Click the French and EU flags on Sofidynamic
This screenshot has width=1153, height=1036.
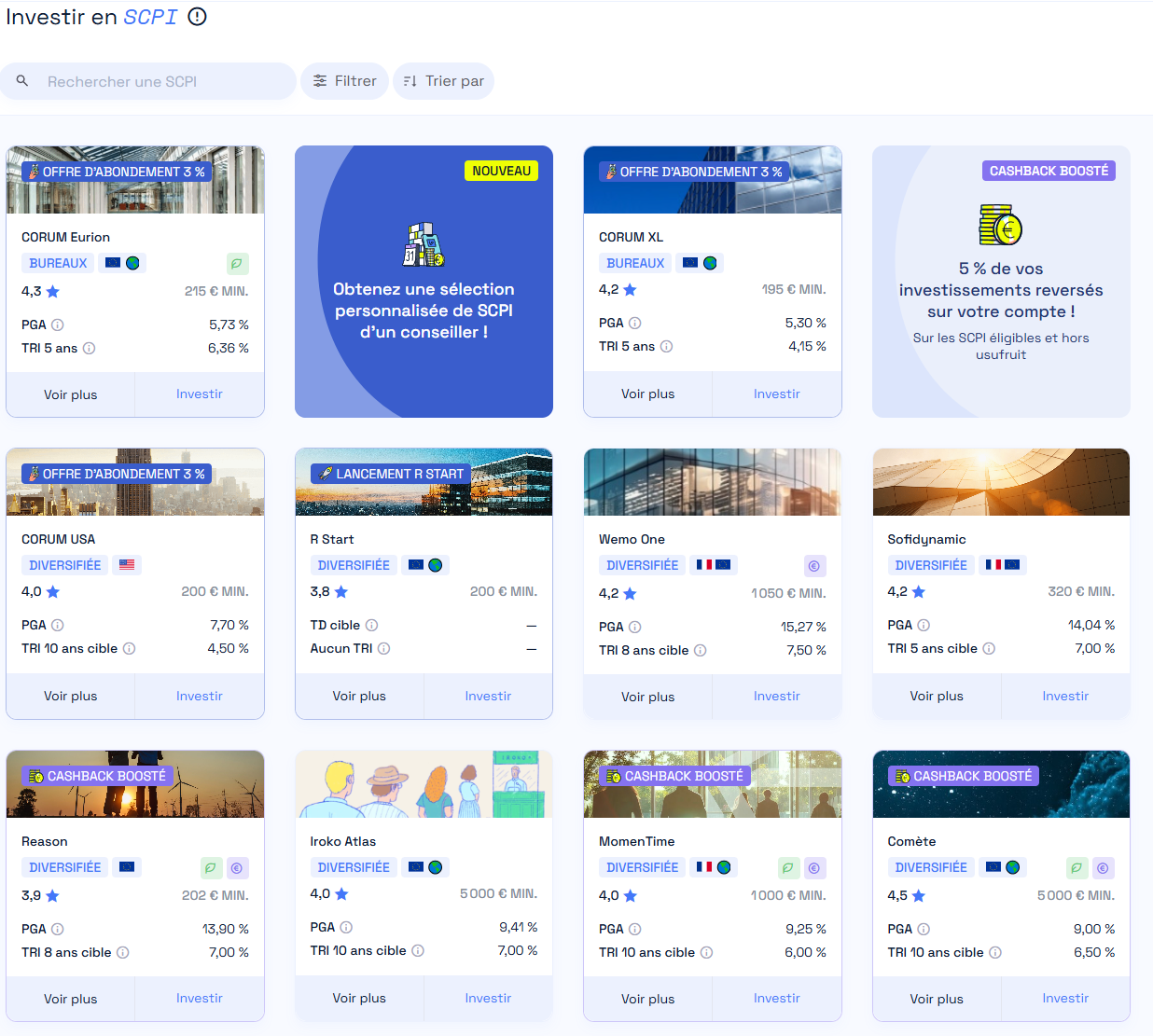[1003, 565]
